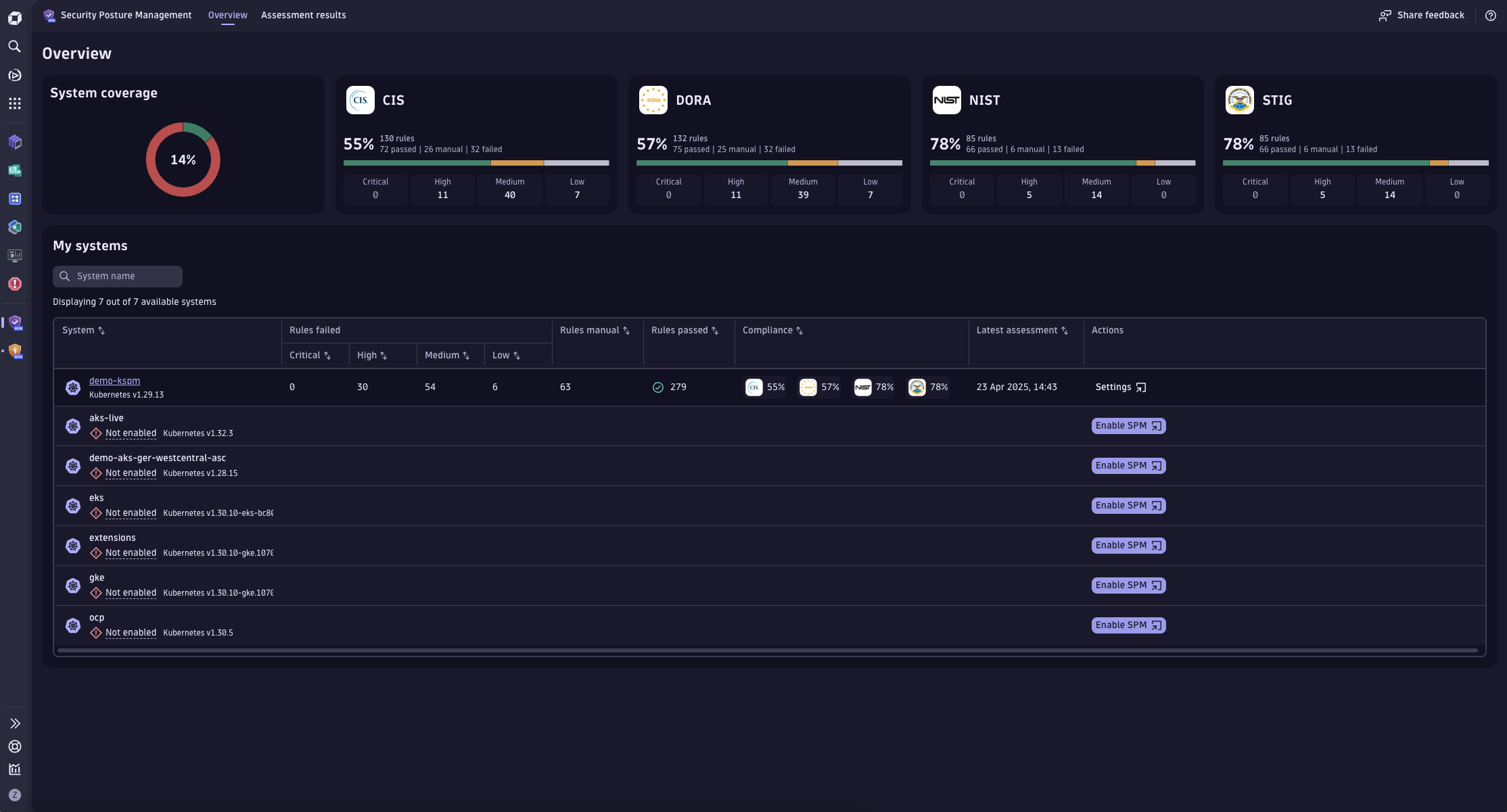The image size is (1507, 812).
Task: Open the purple cubes app in sidebar
Action: click(x=15, y=142)
